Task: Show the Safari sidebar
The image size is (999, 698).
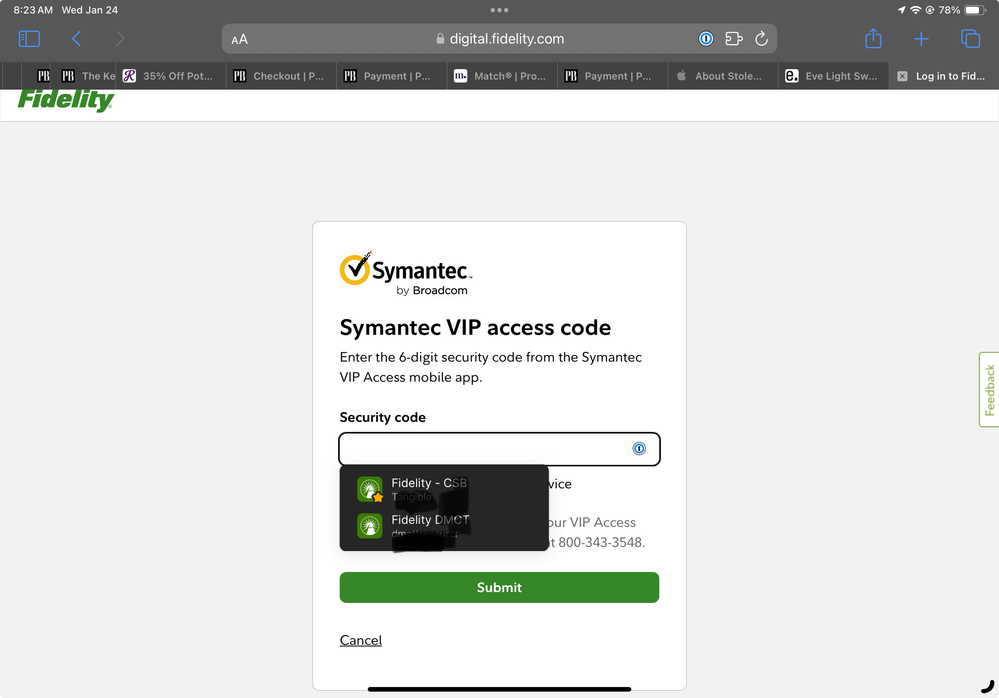Action: pyautogui.click(x=29, y=39)
